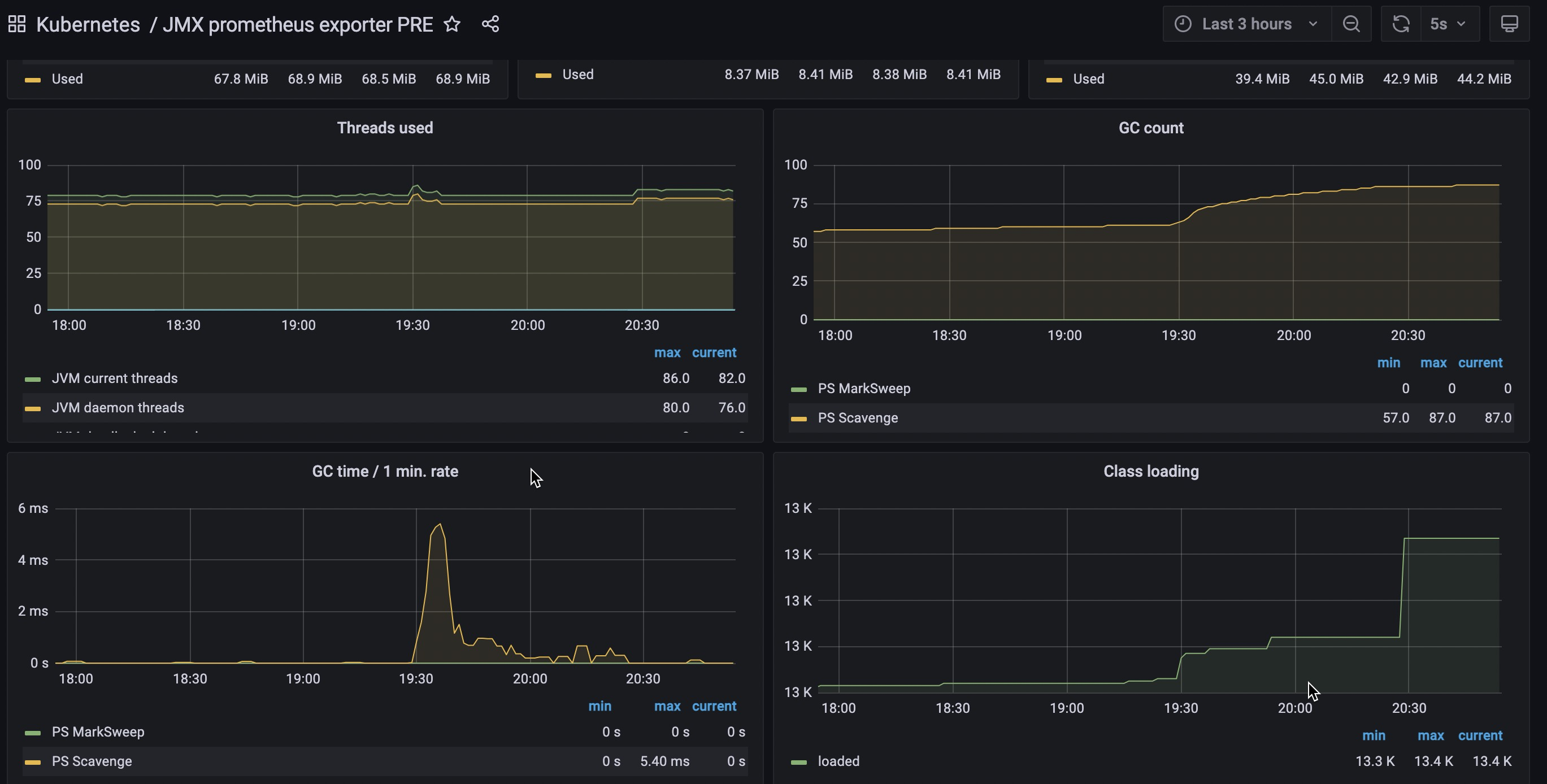1547x784 pixels.
Task: Toggle Used series in 67.8 MiB legend
Action: click(67, 79)
